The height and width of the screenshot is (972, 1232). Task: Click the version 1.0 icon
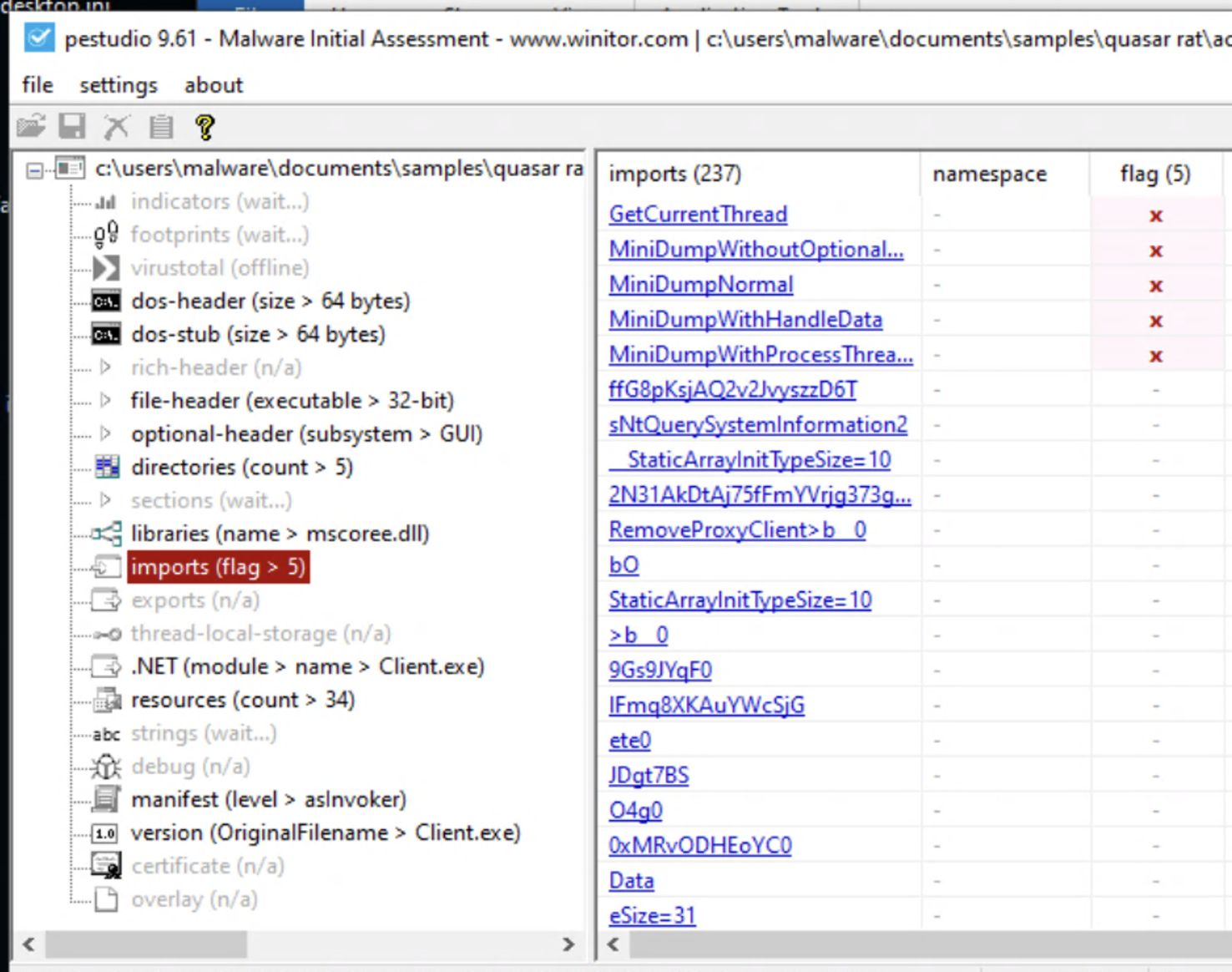coord(106,833)
